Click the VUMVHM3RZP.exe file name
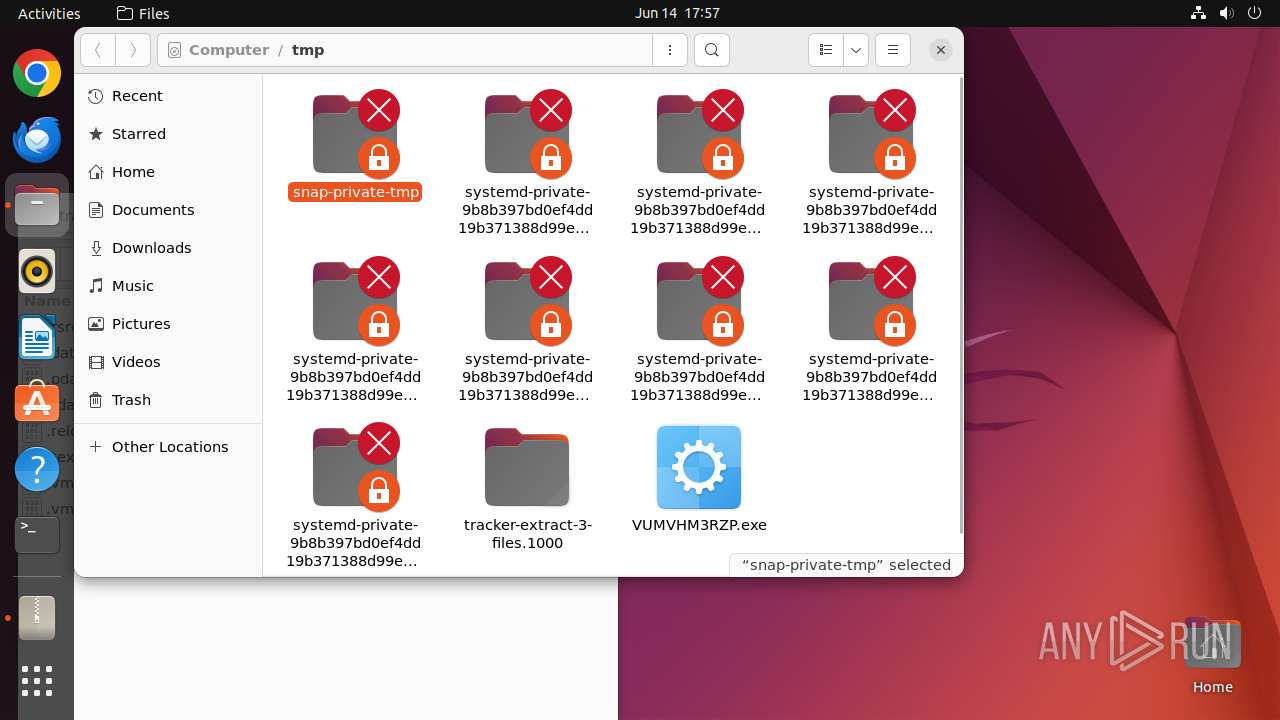1280x720 pixels. 699,525
